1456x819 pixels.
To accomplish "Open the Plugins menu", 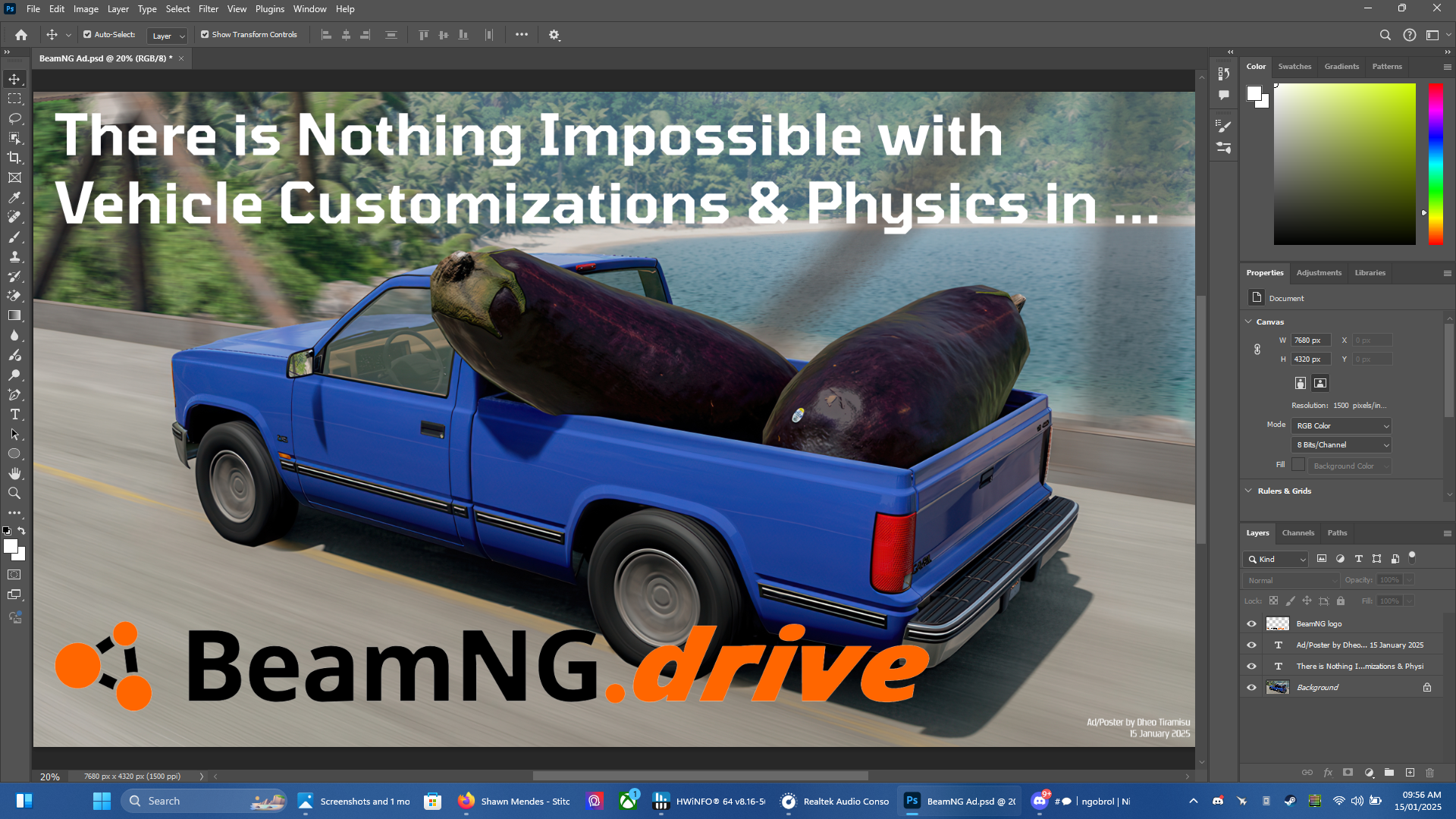I will (270, 9).
